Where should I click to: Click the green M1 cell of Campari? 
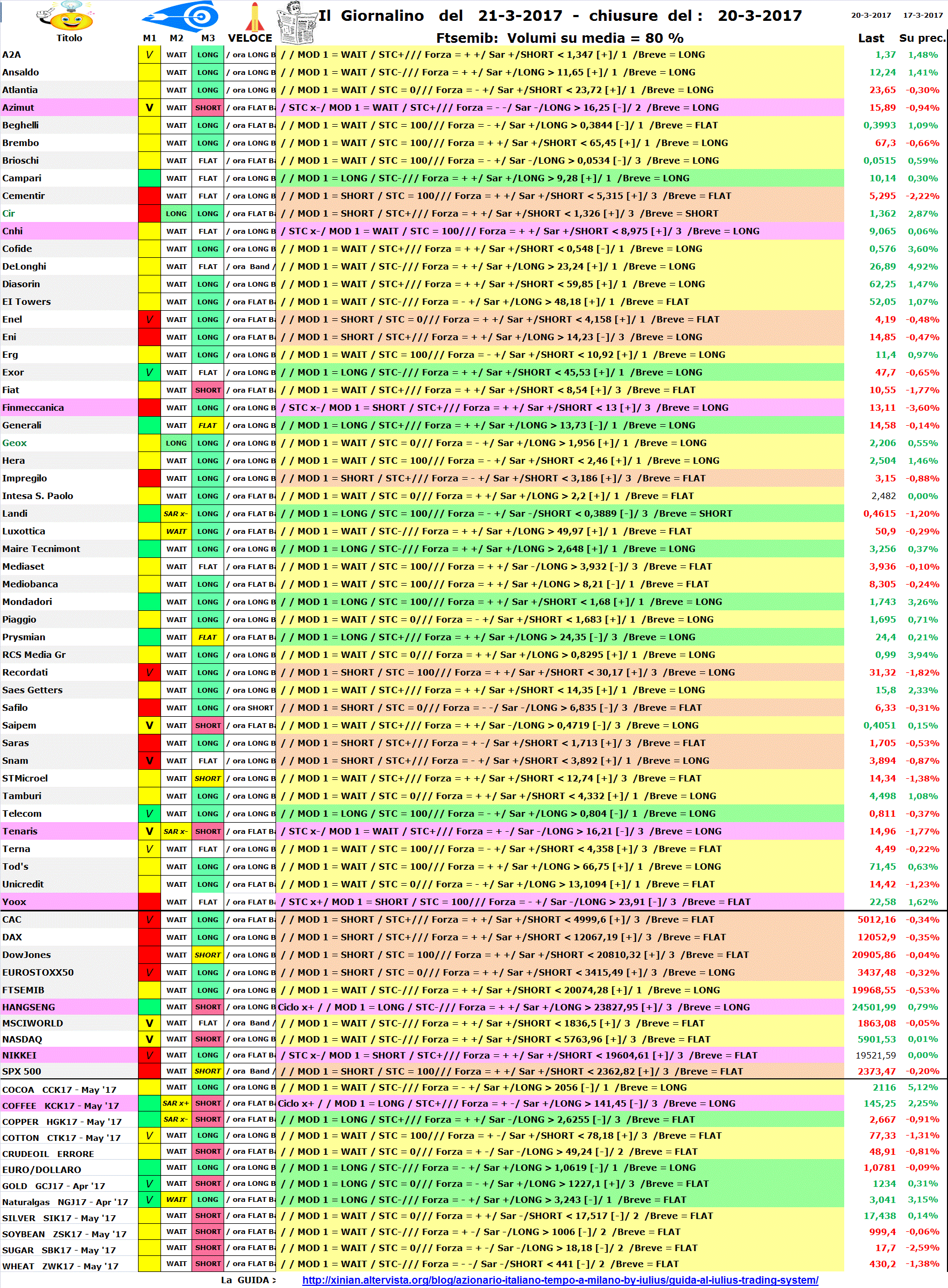(149, 178)
